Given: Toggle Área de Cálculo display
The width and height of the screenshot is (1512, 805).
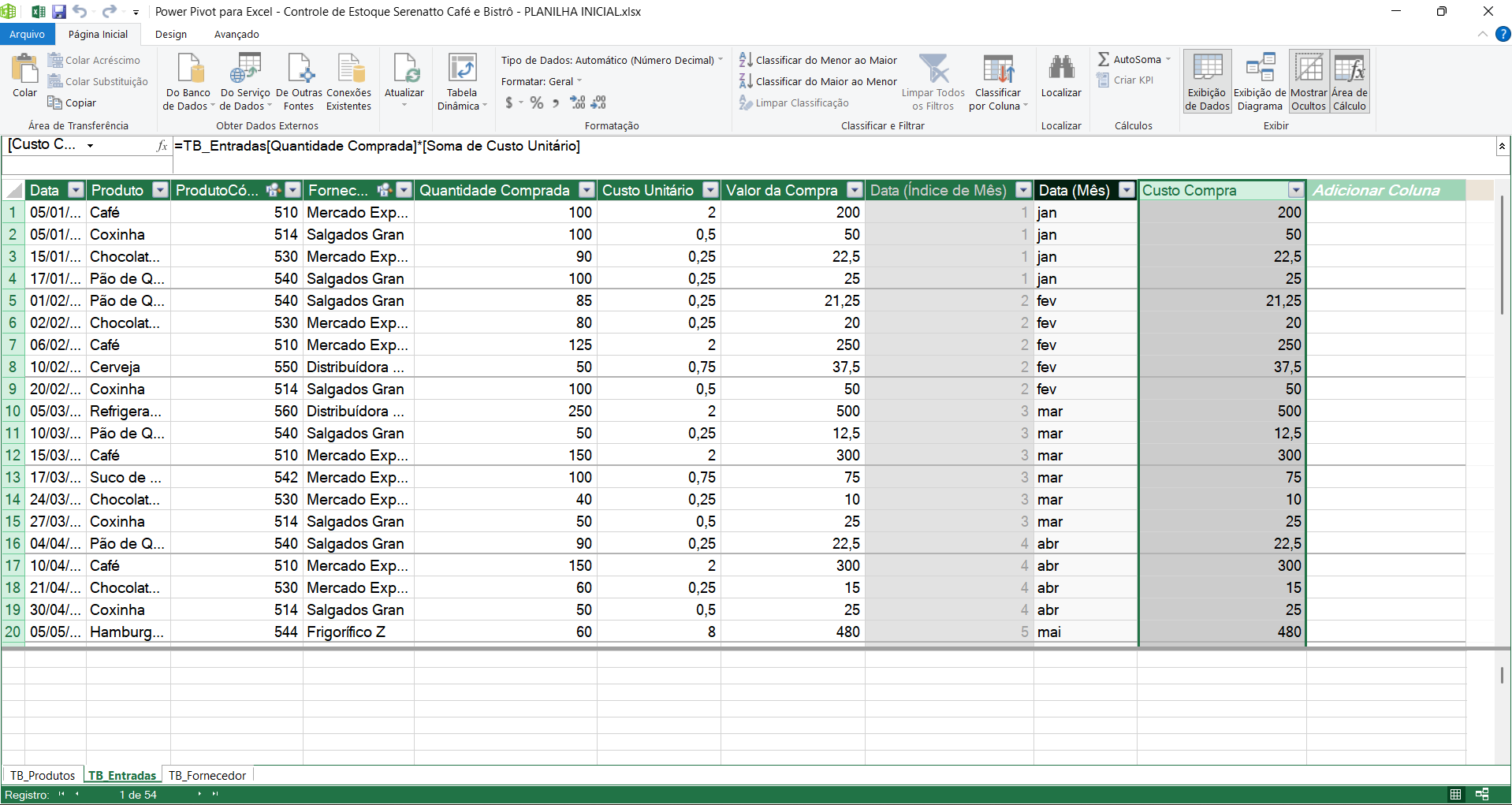Looking at the screenshot, I should tap(1350, 81).
